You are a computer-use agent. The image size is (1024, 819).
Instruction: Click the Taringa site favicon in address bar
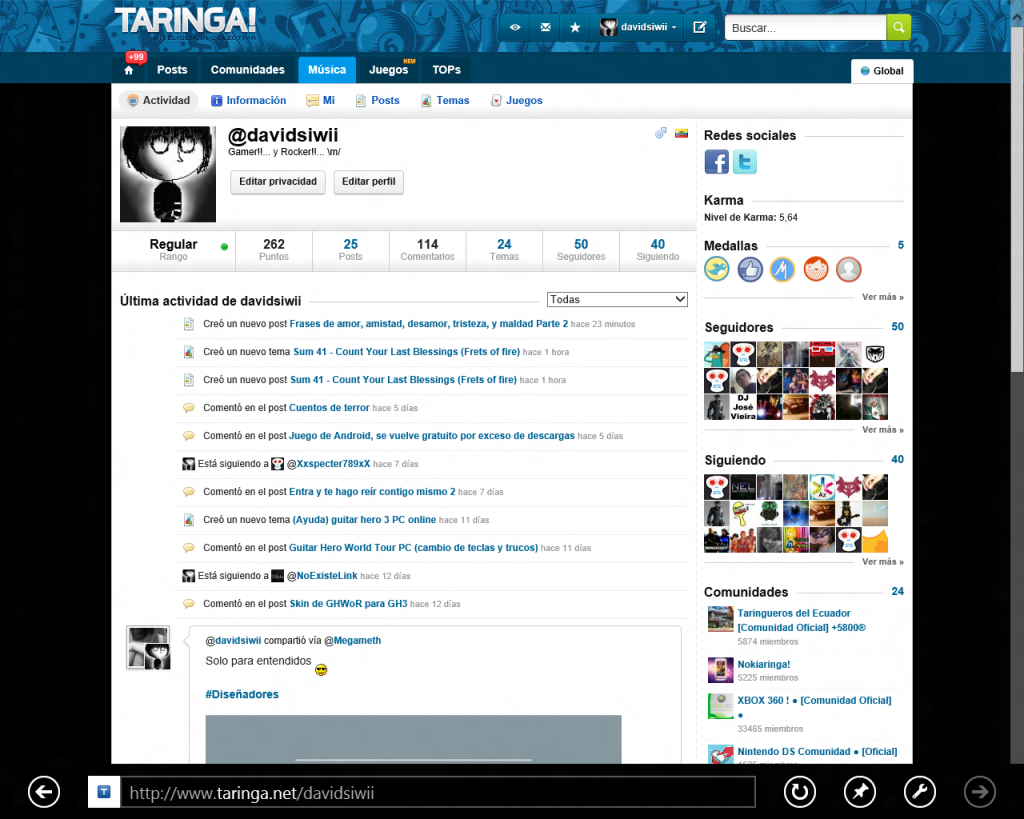tap(104, 792)
